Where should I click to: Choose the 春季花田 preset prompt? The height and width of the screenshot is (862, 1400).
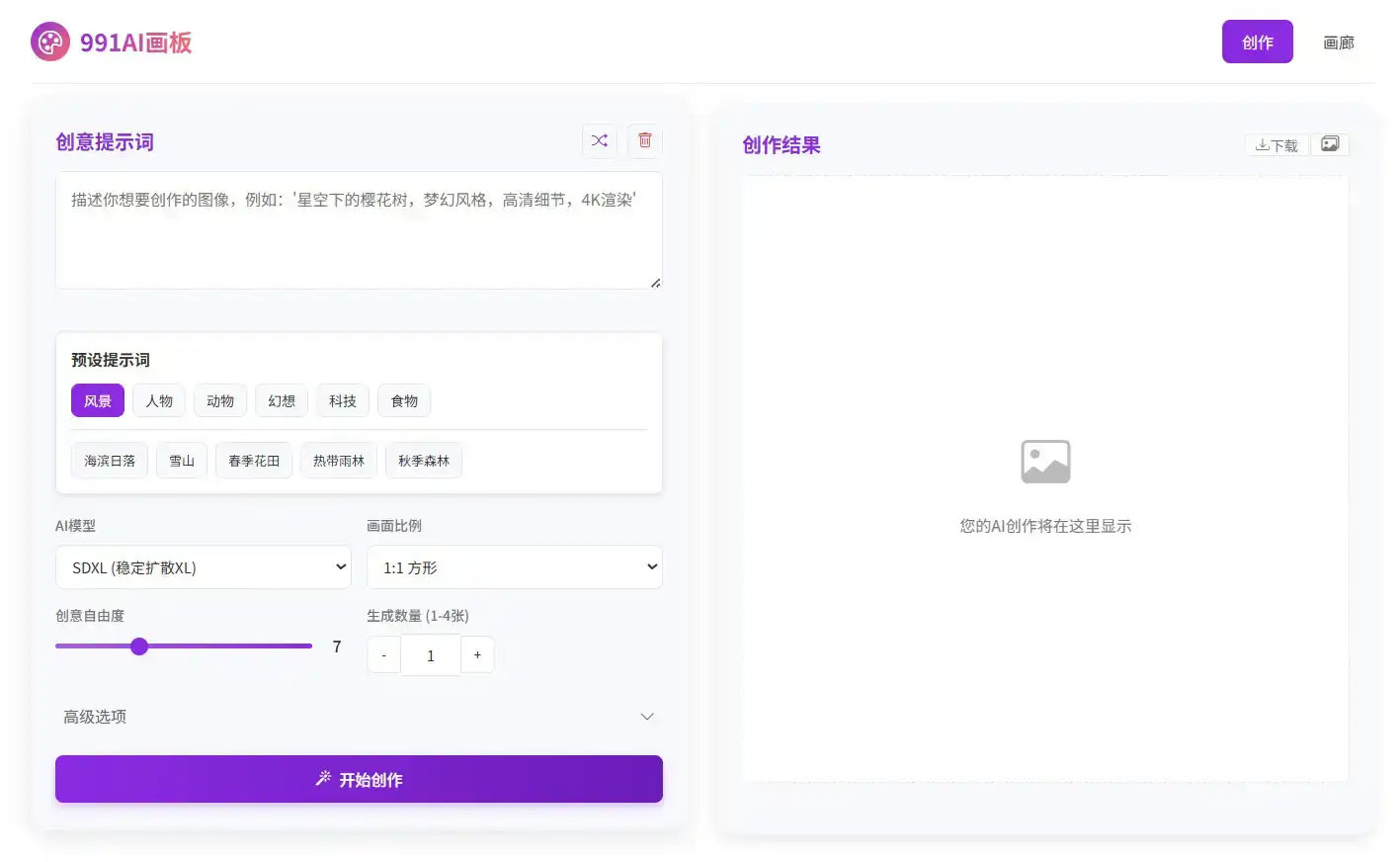point(254,461)
